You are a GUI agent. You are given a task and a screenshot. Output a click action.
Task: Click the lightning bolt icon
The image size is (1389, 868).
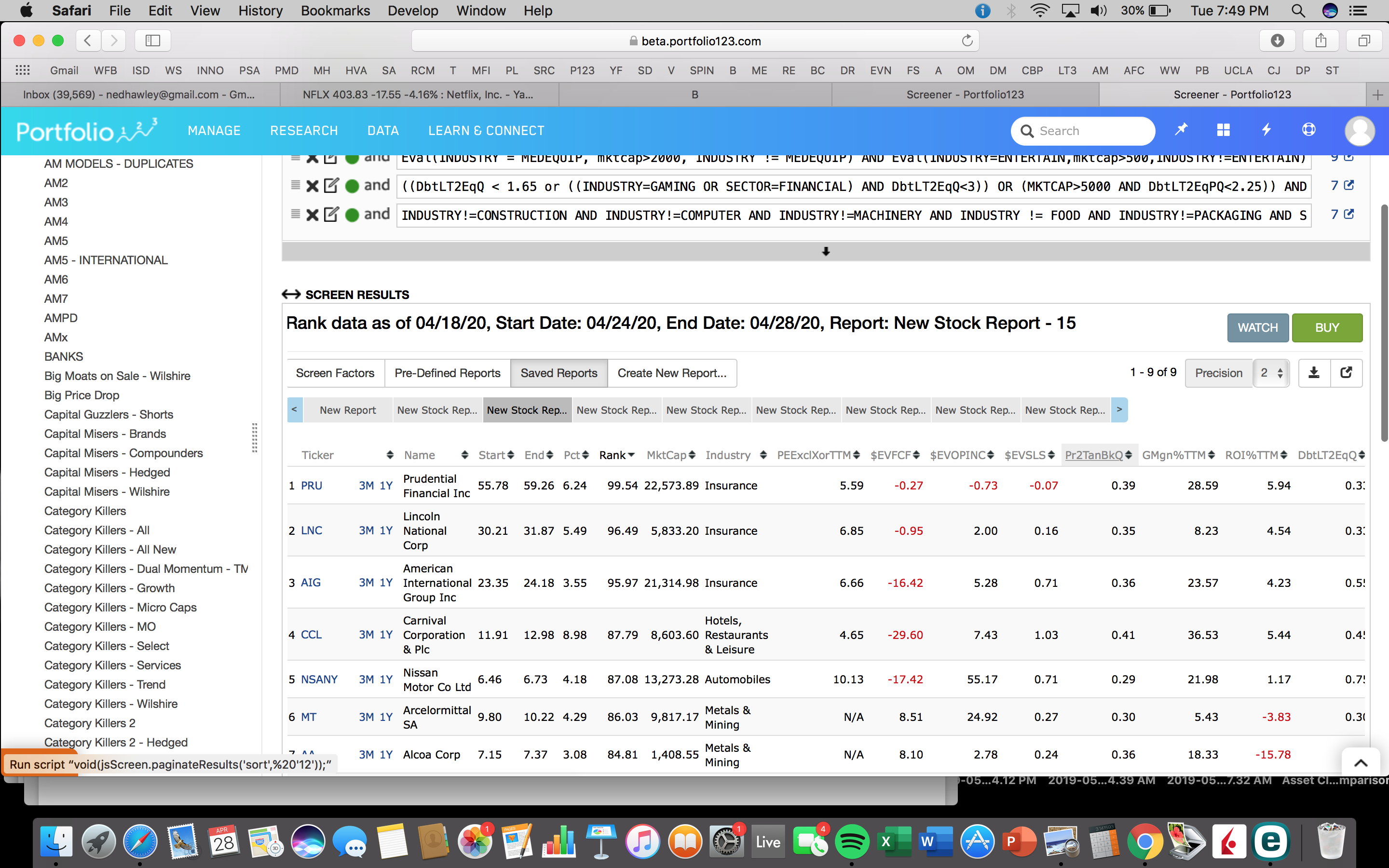point(1266,130)
